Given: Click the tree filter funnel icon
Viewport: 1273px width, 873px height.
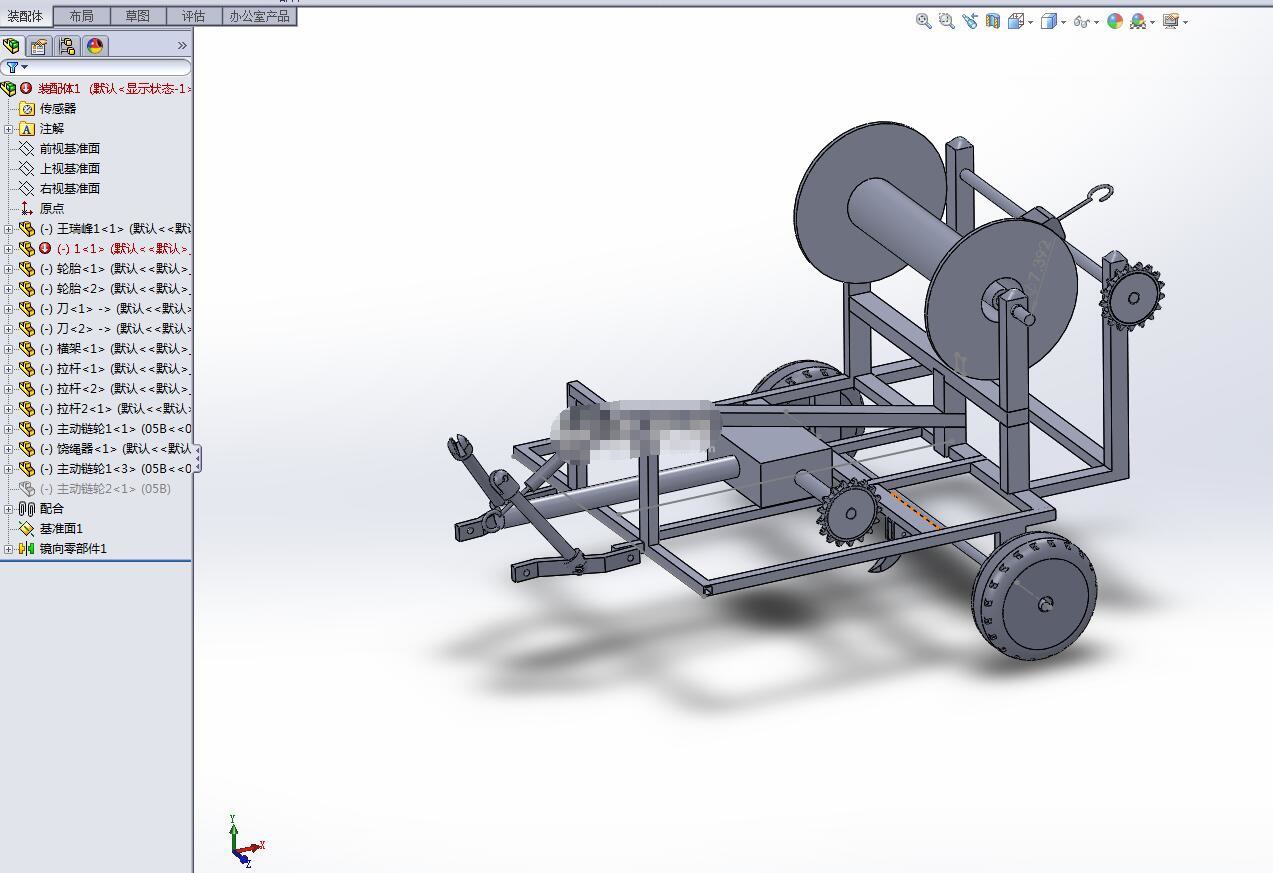Looking at the screenshot, I should click(x=13, y=67).
